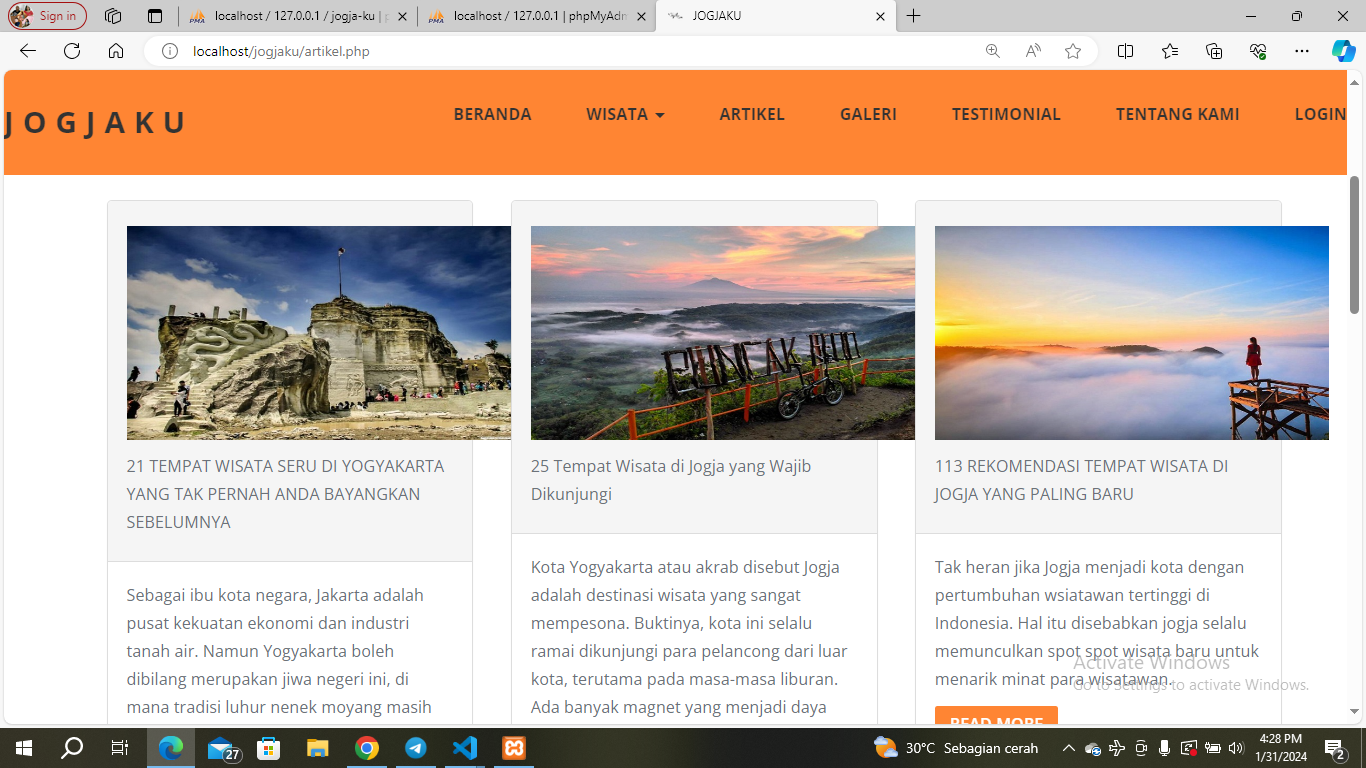The height and width of the screenshot is (768, 1366).
Task: Open Microsoft Store from the taskbar
Action: (269, 748)
